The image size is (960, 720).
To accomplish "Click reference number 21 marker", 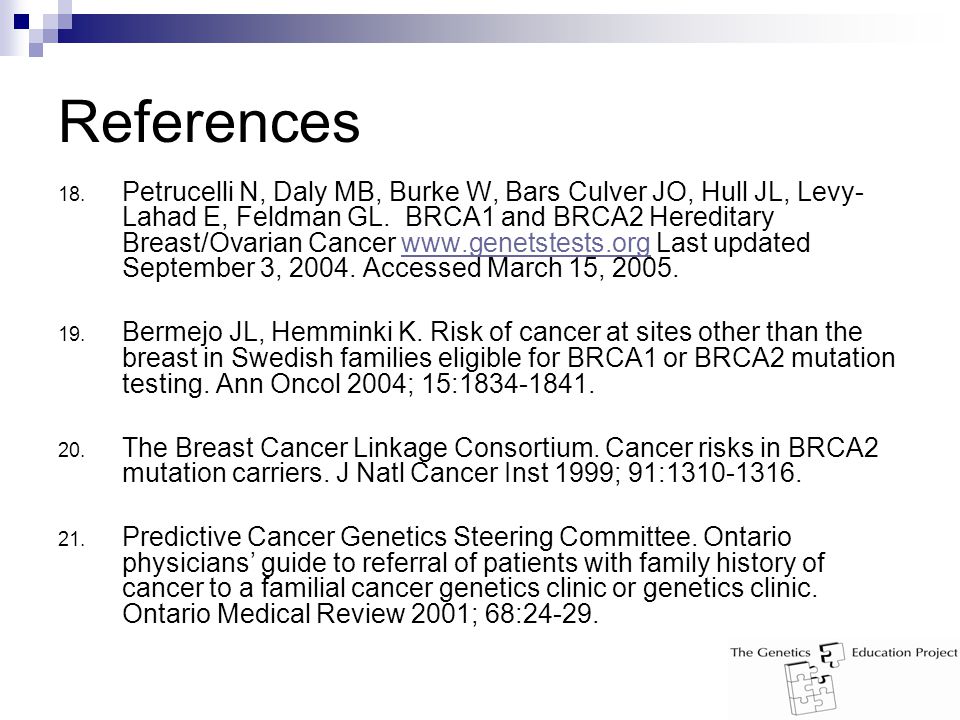I will click(x=72, y=539).
